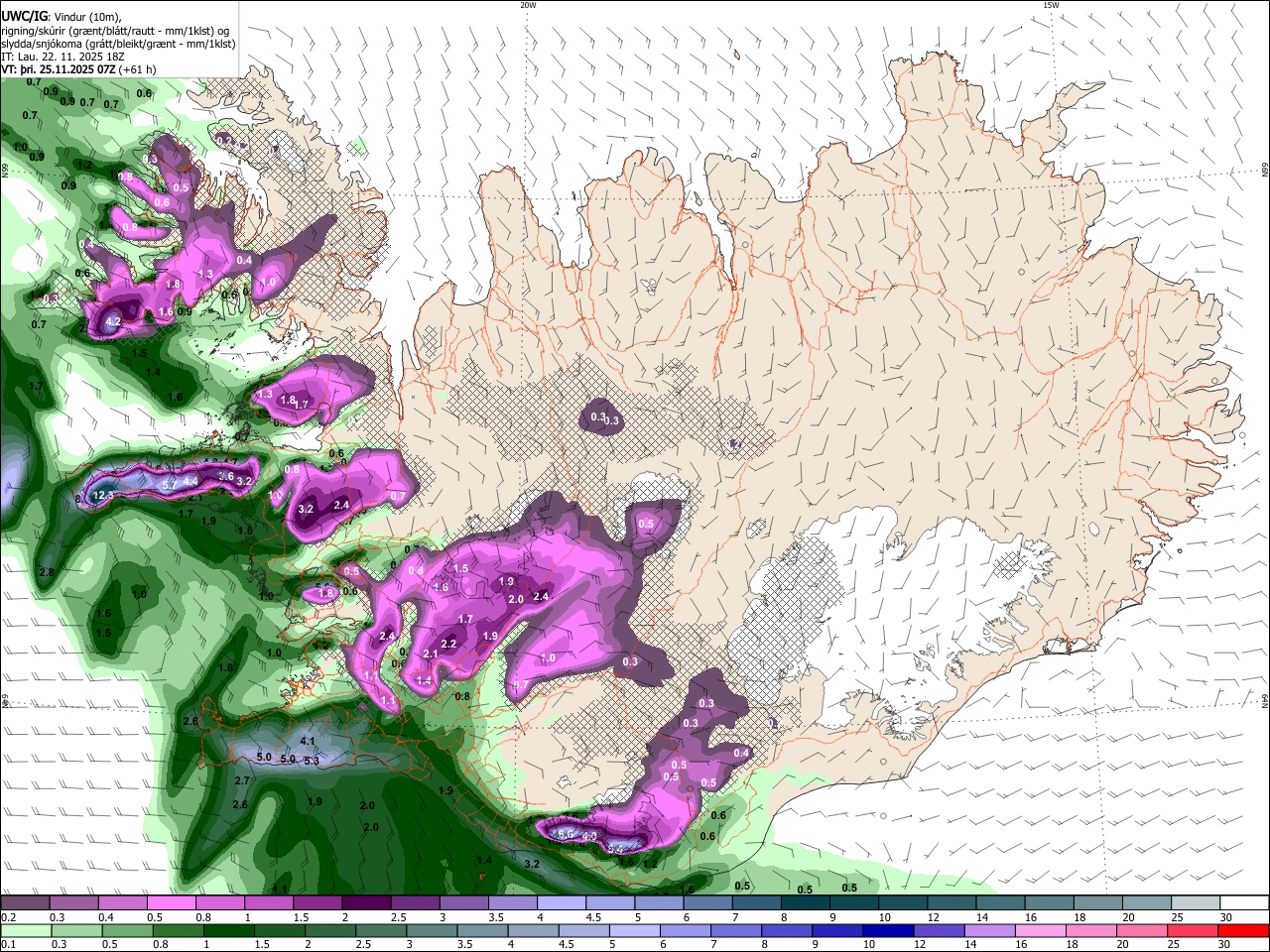Click the valid time "VT: þri. 25.11.2025 07Z (+61 h)"
Viewport: 1270px width, 952px height.
[78, 69]
